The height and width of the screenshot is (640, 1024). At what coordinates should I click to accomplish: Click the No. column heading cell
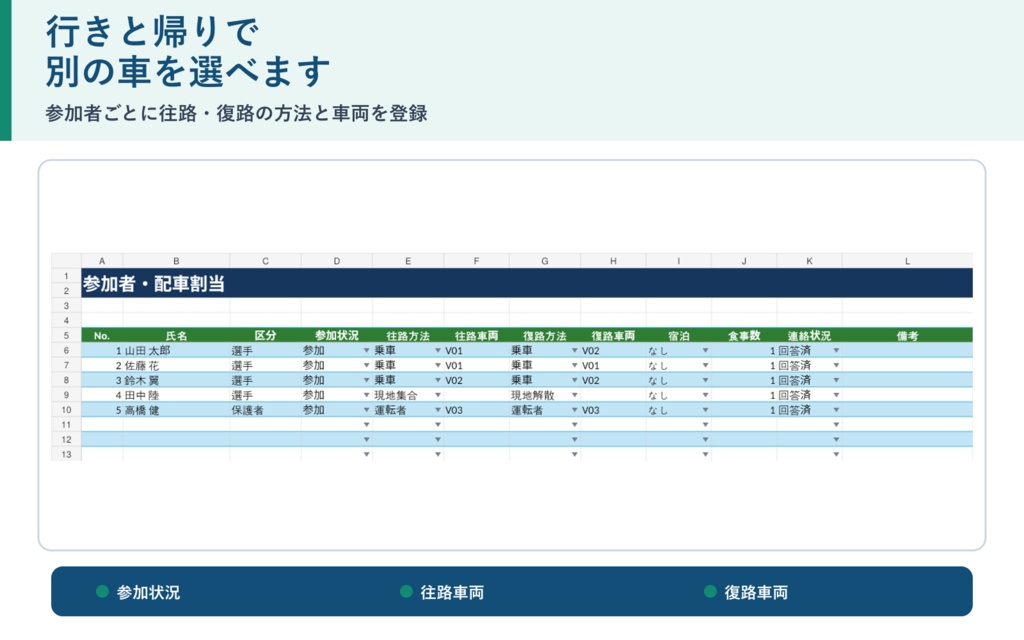click(x=102, y=336)
